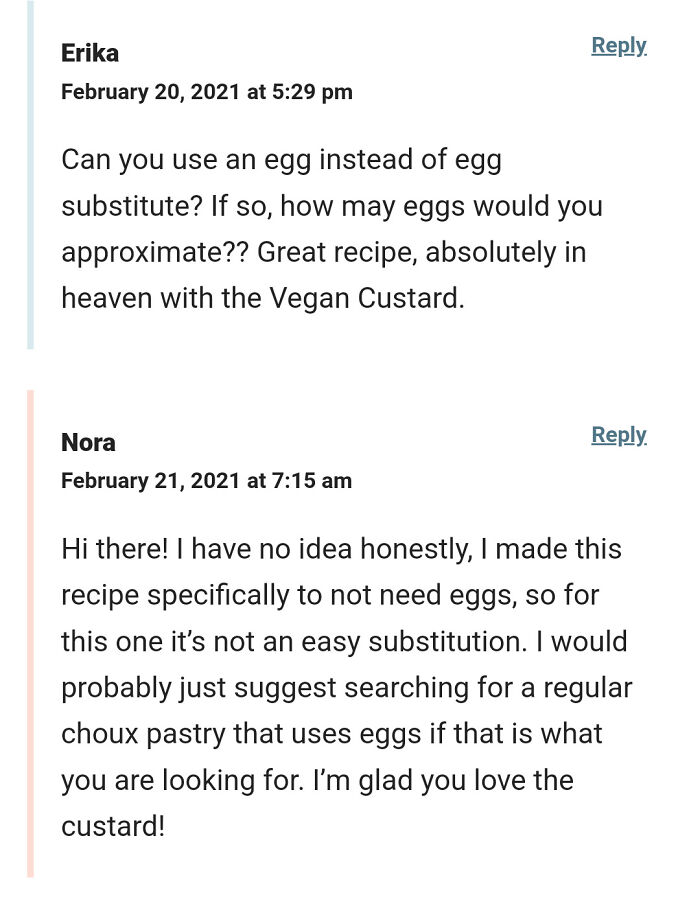Click Reply on Erika's comment

pos(618,46)
